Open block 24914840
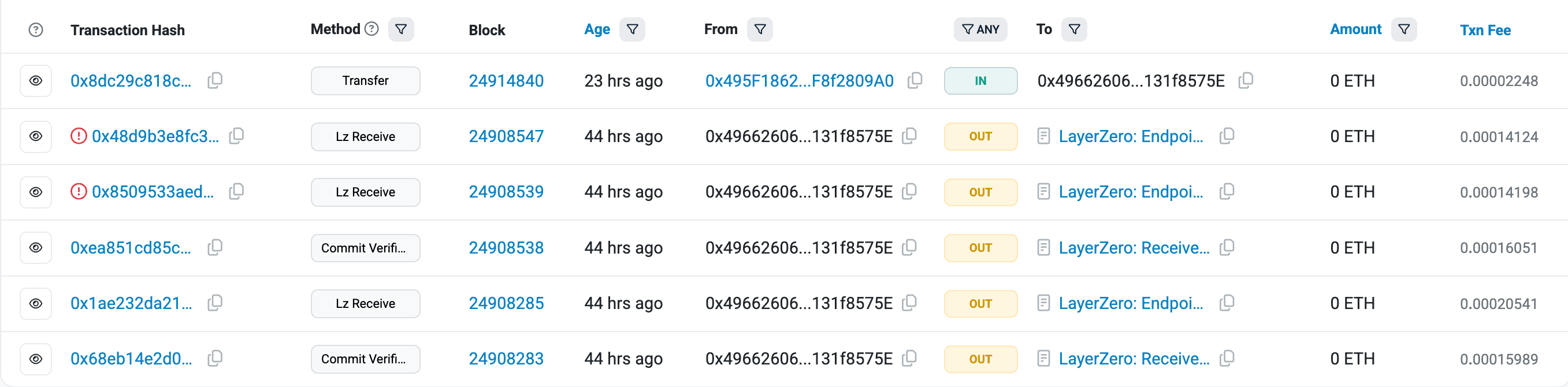The image size is (1568, 387). [507, 80]
